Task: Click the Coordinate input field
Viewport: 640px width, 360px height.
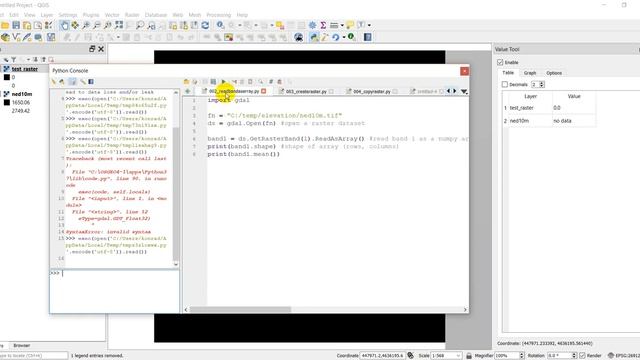Action: coord(382,356)
